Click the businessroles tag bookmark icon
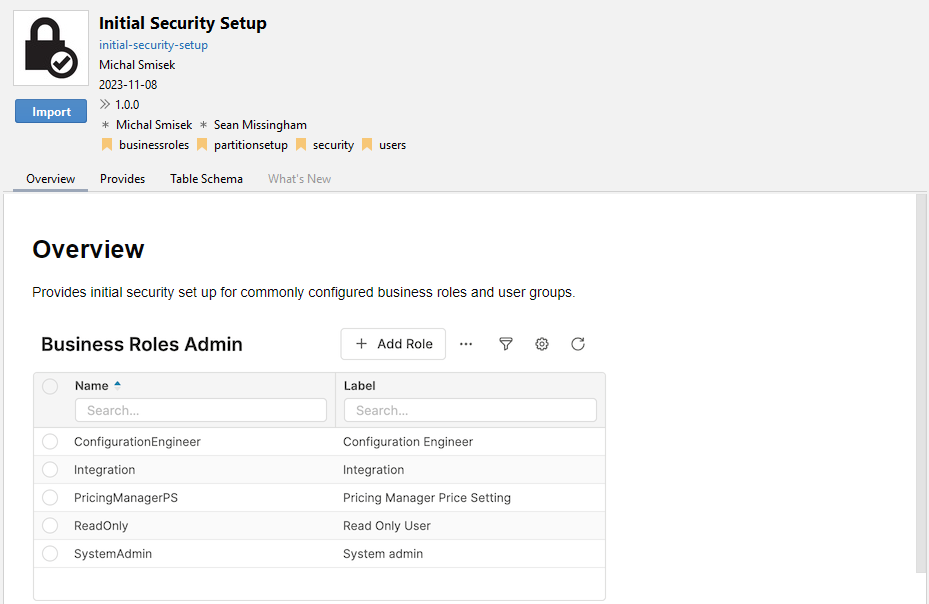929x604 pixels. pyautogui.click(x=107, y=145)
